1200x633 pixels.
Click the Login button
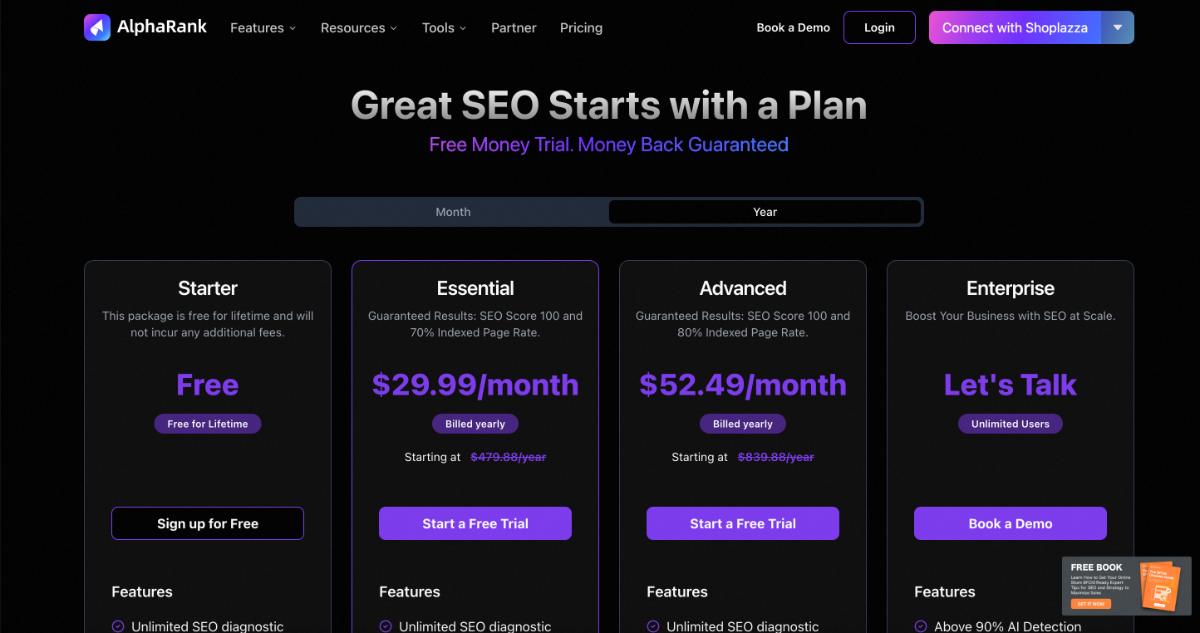pyautogui.click(x=879, y=28)
